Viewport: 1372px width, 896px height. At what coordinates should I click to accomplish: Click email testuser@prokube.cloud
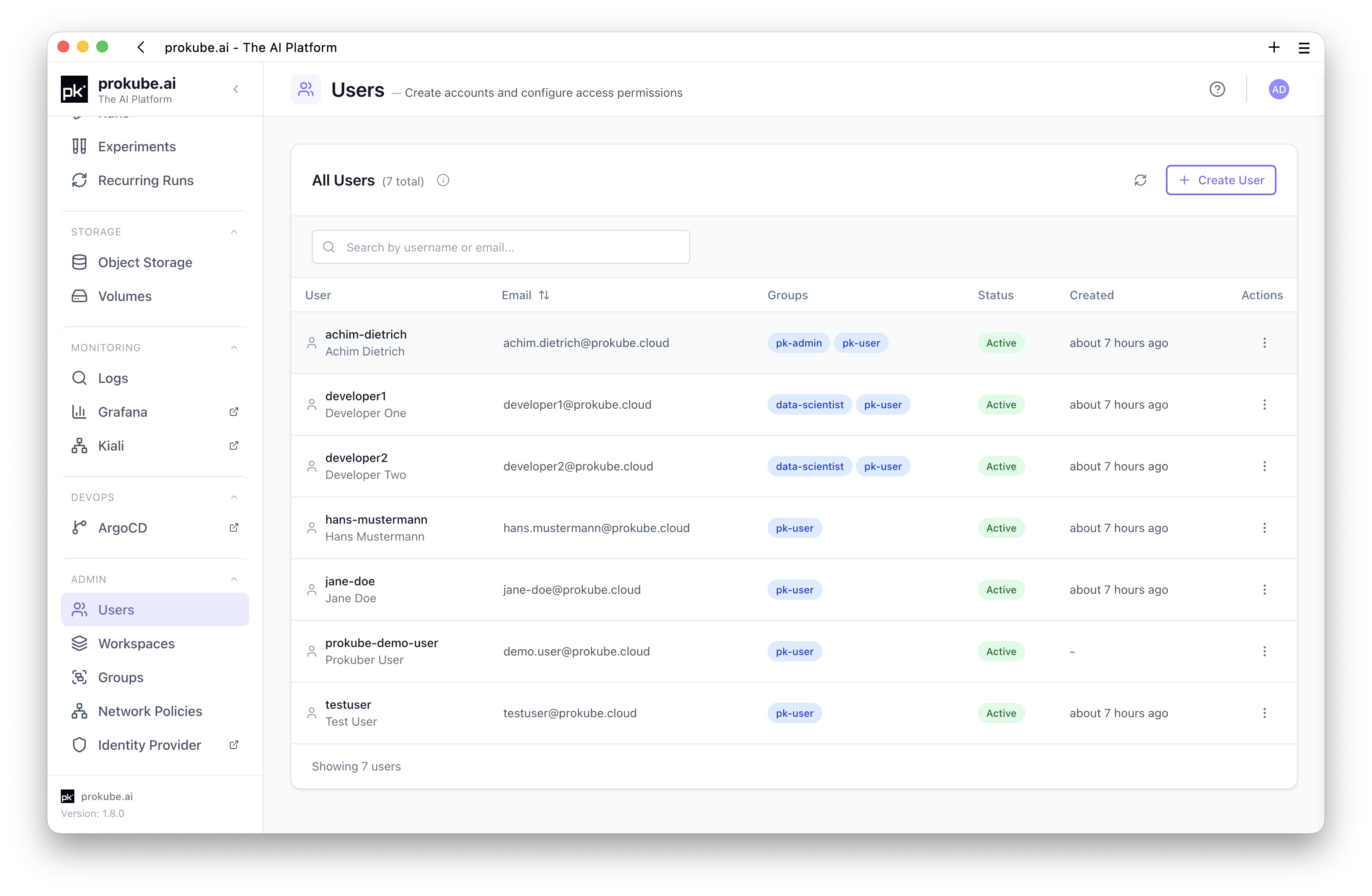click(569, 713)
